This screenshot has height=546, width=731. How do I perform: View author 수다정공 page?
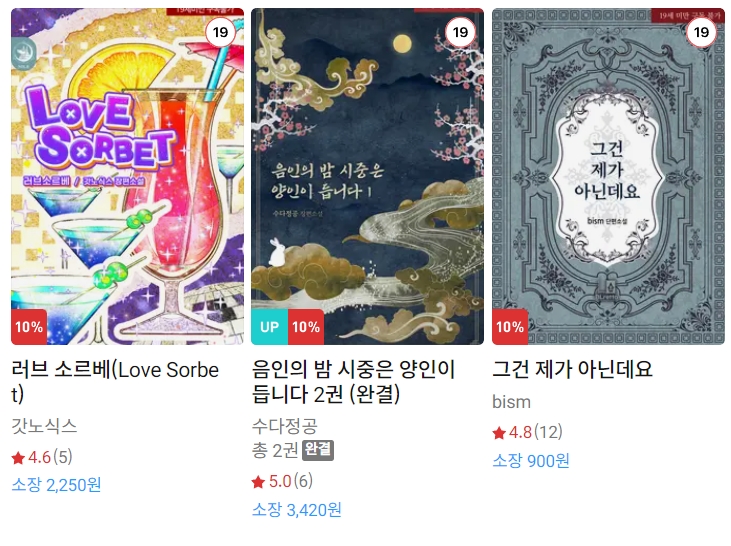(285, 426)
